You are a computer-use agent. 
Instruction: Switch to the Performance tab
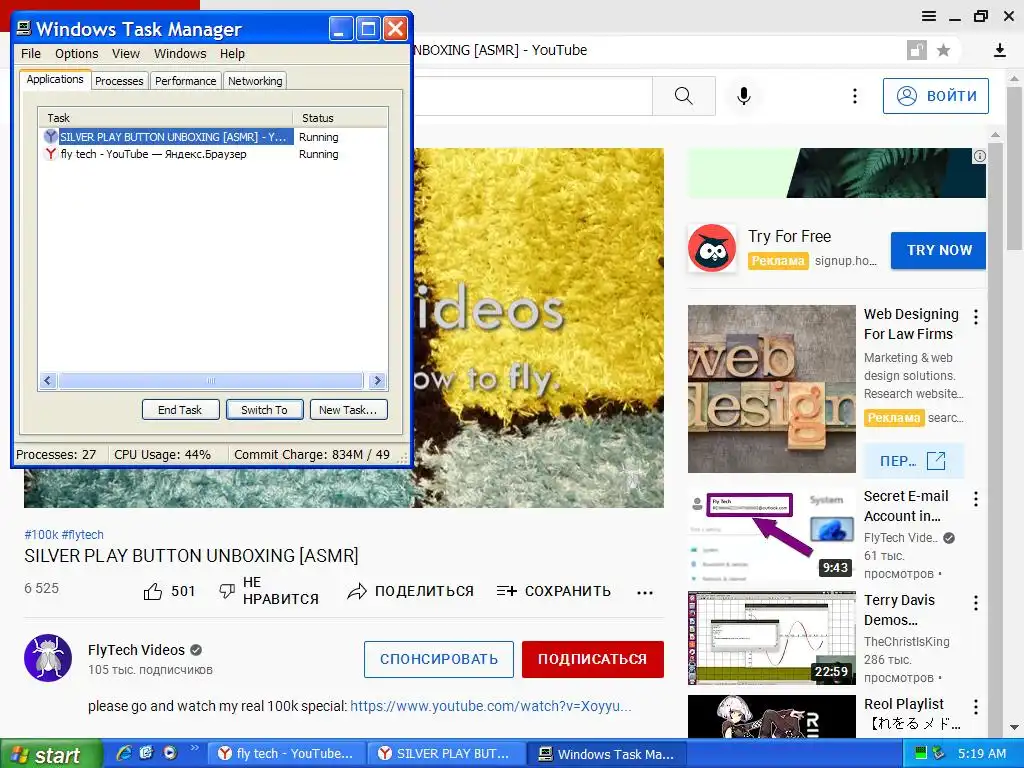coord(185,81)
